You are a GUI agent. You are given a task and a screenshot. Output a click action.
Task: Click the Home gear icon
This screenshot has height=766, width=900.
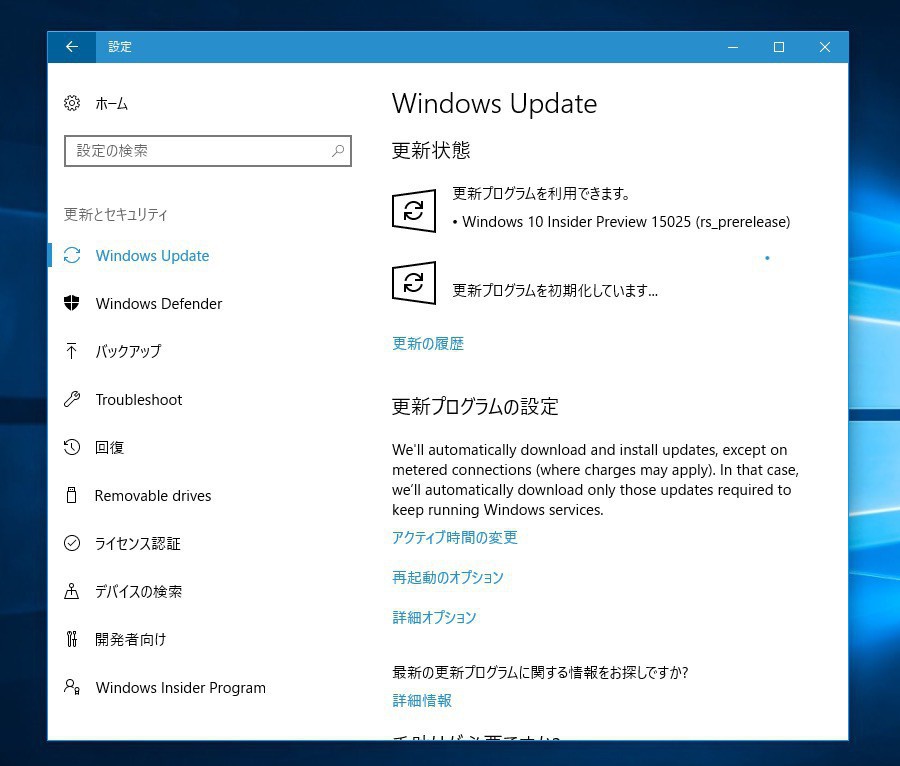click(72, 103)
